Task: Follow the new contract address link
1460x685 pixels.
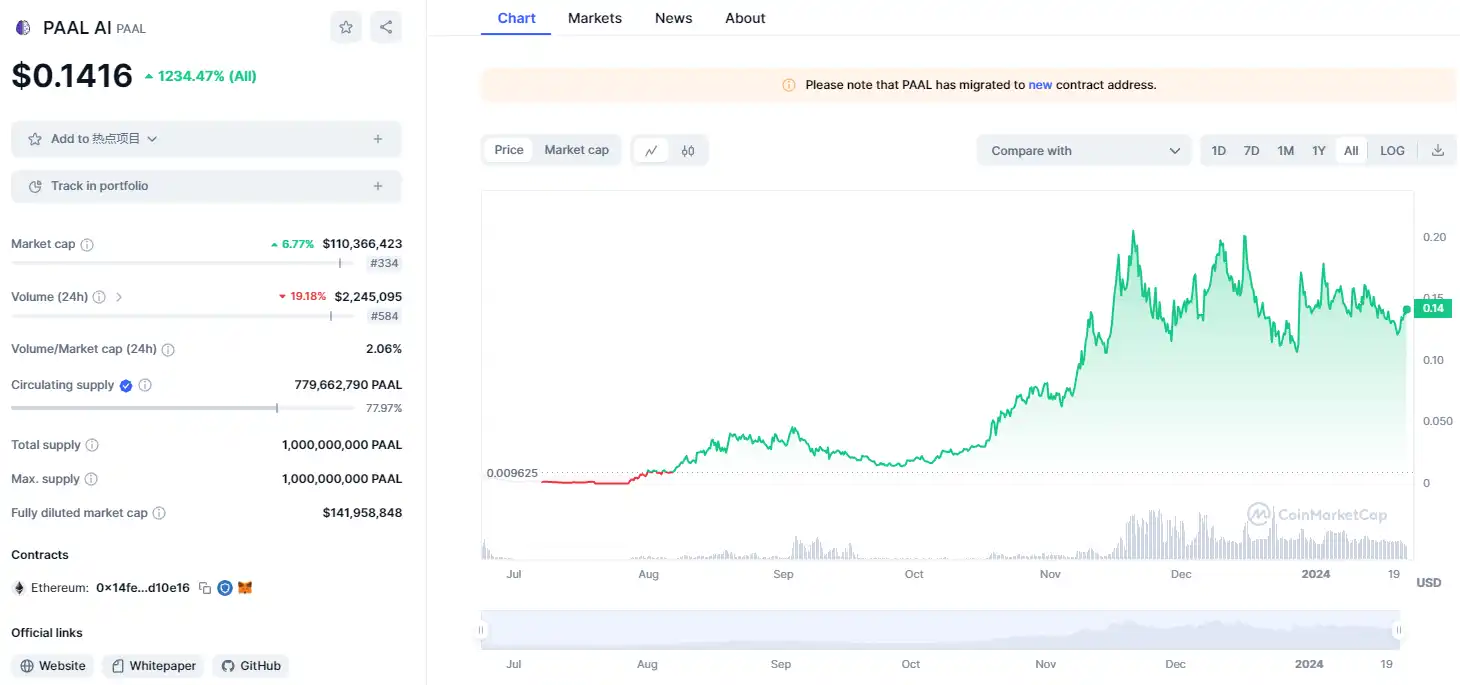Action: (x=1040, y=85)
